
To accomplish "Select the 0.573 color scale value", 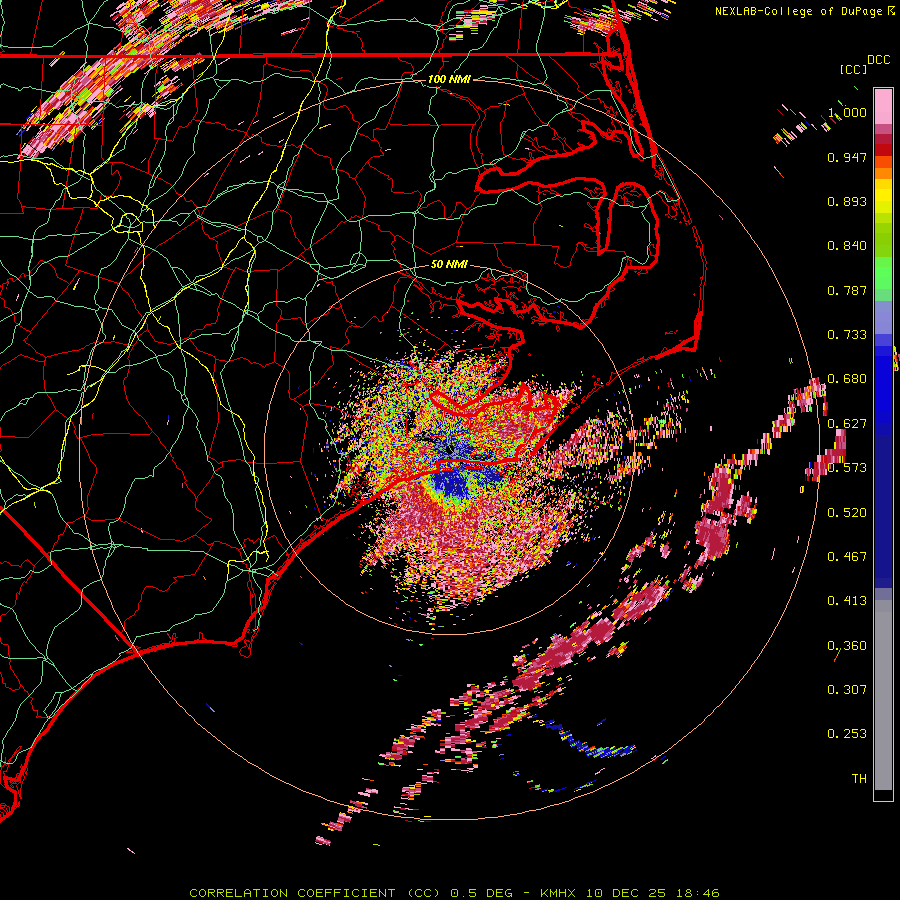I will (x=847, y=468).
